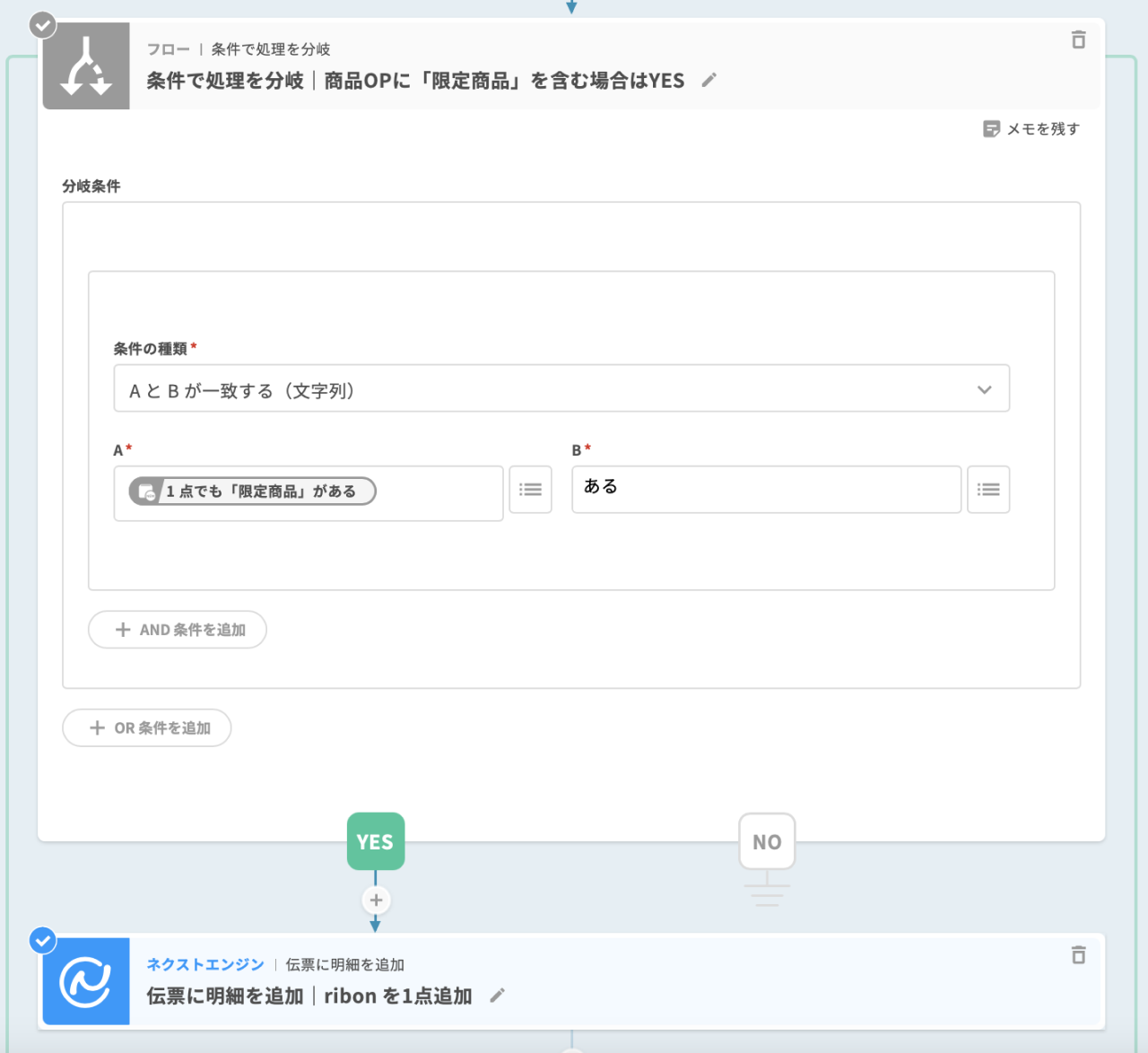The height and width of the screenshot is (1053, 1148).
Task: Open the value list picker for field A
Action: [530, 490]
